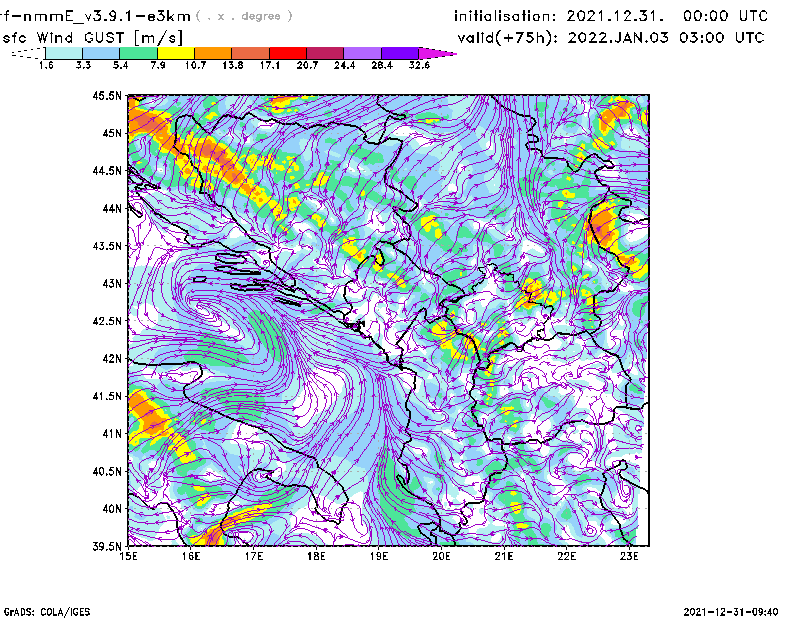This screenshot has height=618, width=800.
Task: Click the '2022.JAN.03' valid date
Action: pyautogui.click(x=618, y=38)
